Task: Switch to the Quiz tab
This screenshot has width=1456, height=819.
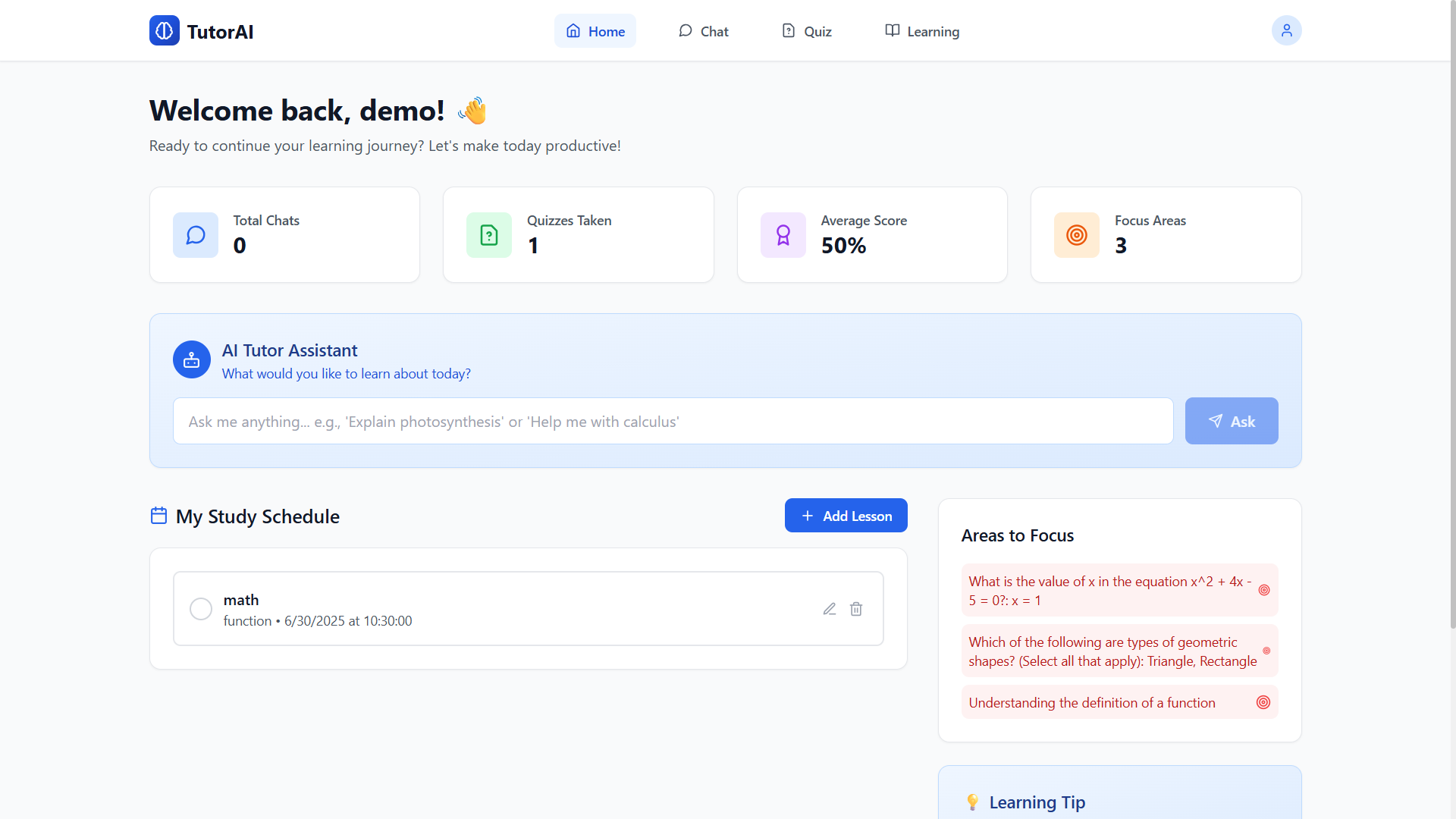Action: [807, 31]
